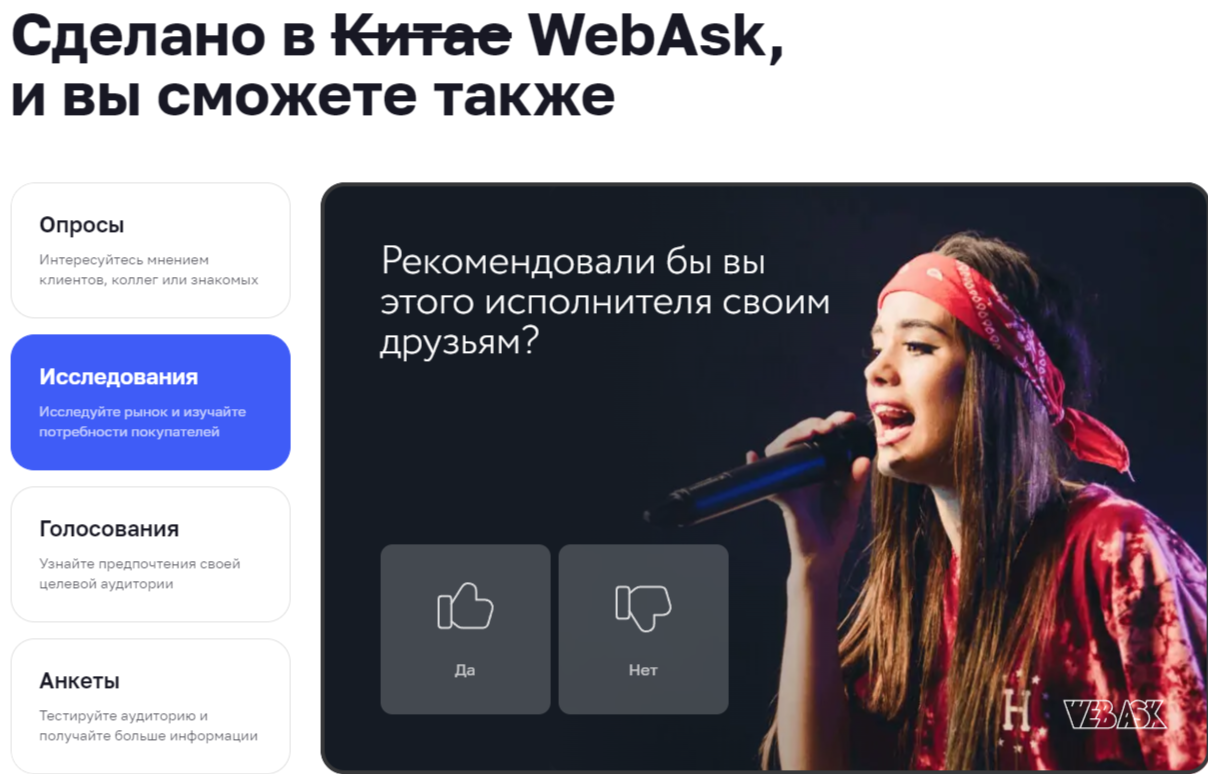This screenshot has height=774, width=1208.
Task: Click 'Узнайте предпочтения своей' description text
Action: [x=140, y=574]
